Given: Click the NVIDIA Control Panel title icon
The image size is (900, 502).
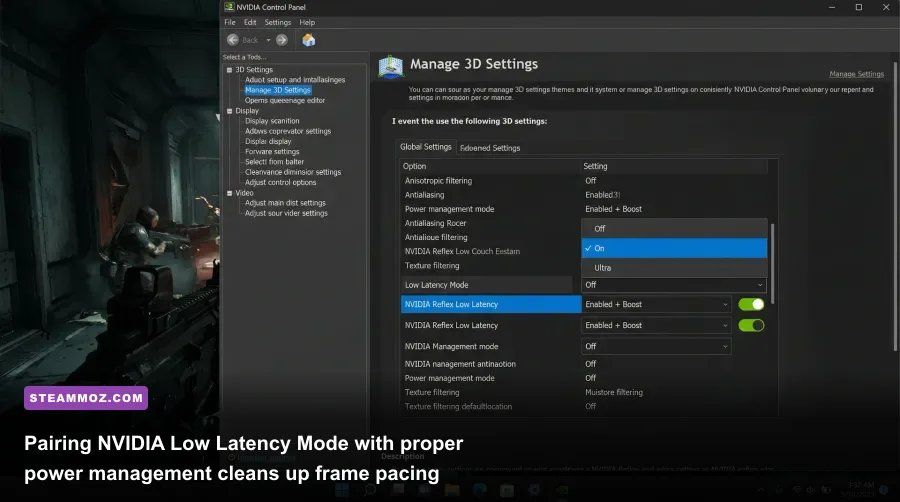Looking at the screenshot, I should click(229, 7).
